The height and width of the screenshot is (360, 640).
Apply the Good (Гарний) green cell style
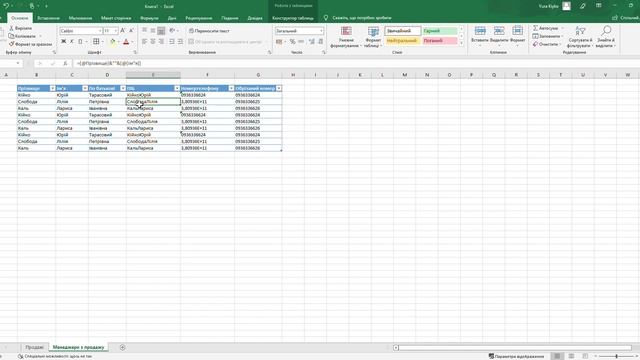coord(440,31)
